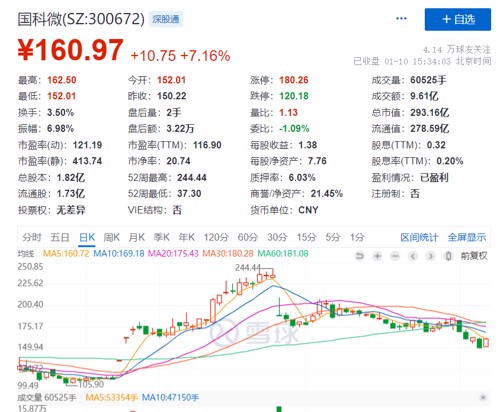Viewport: 500px width, 412px height.
Task: Click the MA10:169.18 legend label
Action: 119,254
